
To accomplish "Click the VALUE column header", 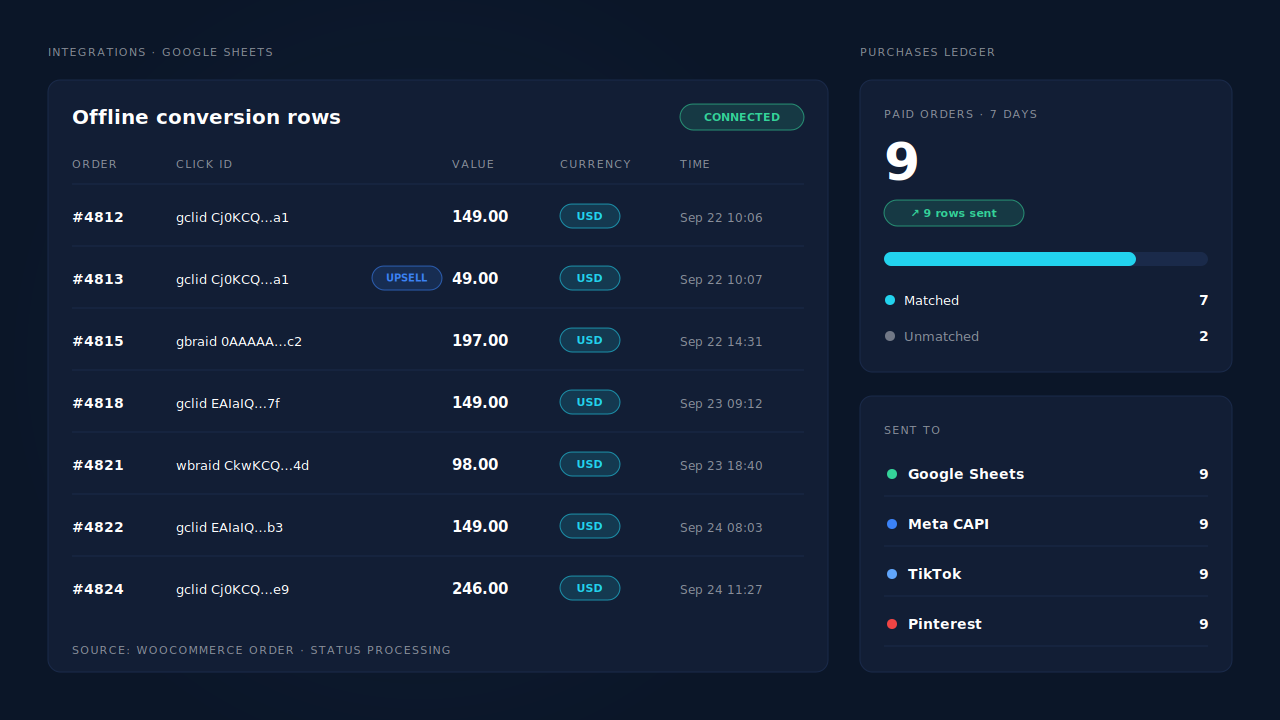I will [x=473, y=164].
